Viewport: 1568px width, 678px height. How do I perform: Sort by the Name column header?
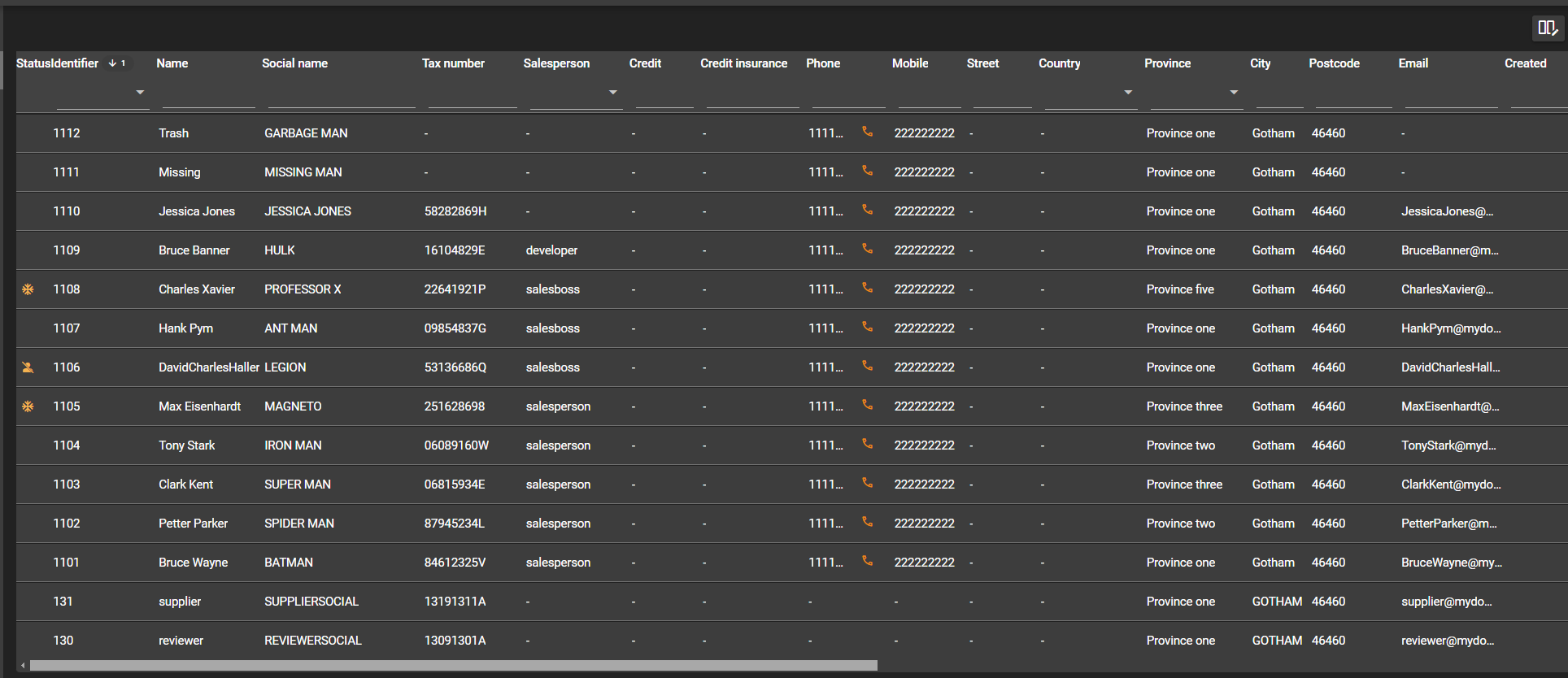click(172, 63)
